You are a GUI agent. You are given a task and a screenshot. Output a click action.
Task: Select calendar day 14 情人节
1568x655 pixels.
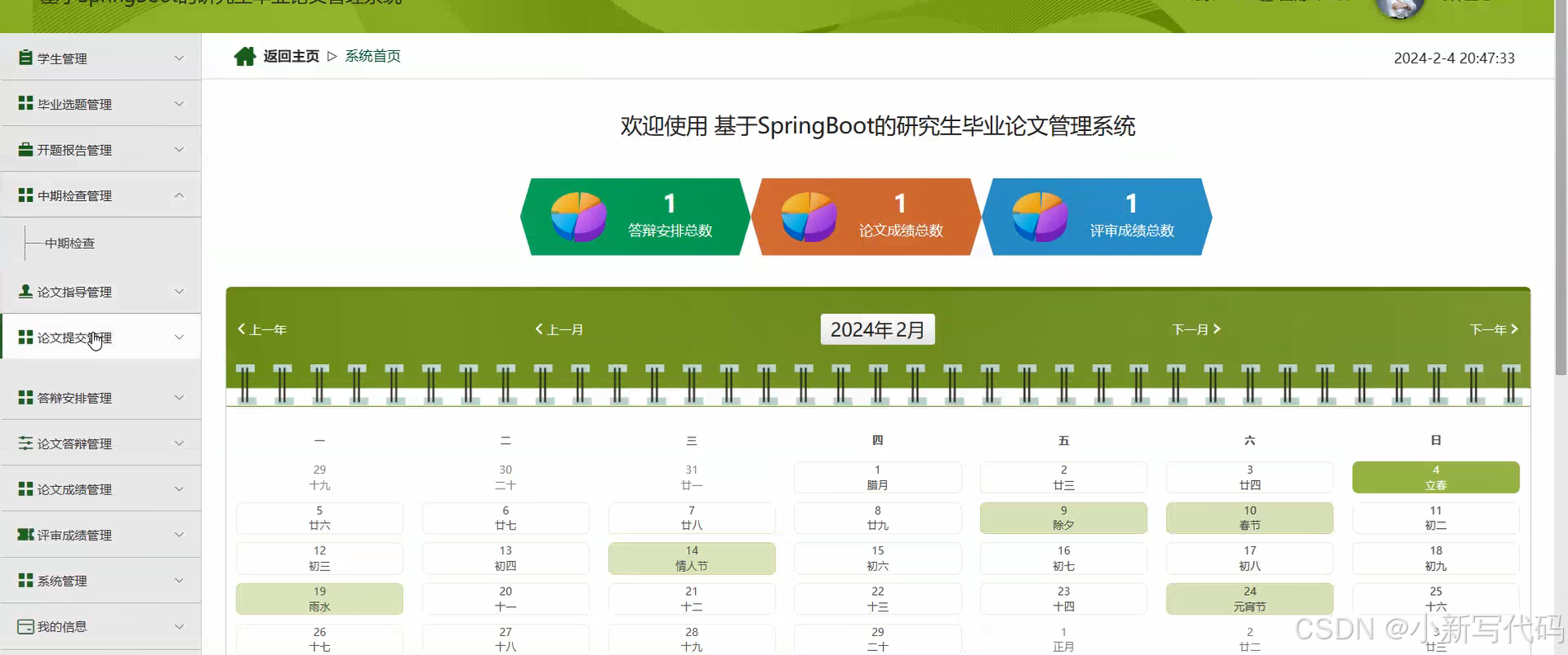[x=692, y=558]
